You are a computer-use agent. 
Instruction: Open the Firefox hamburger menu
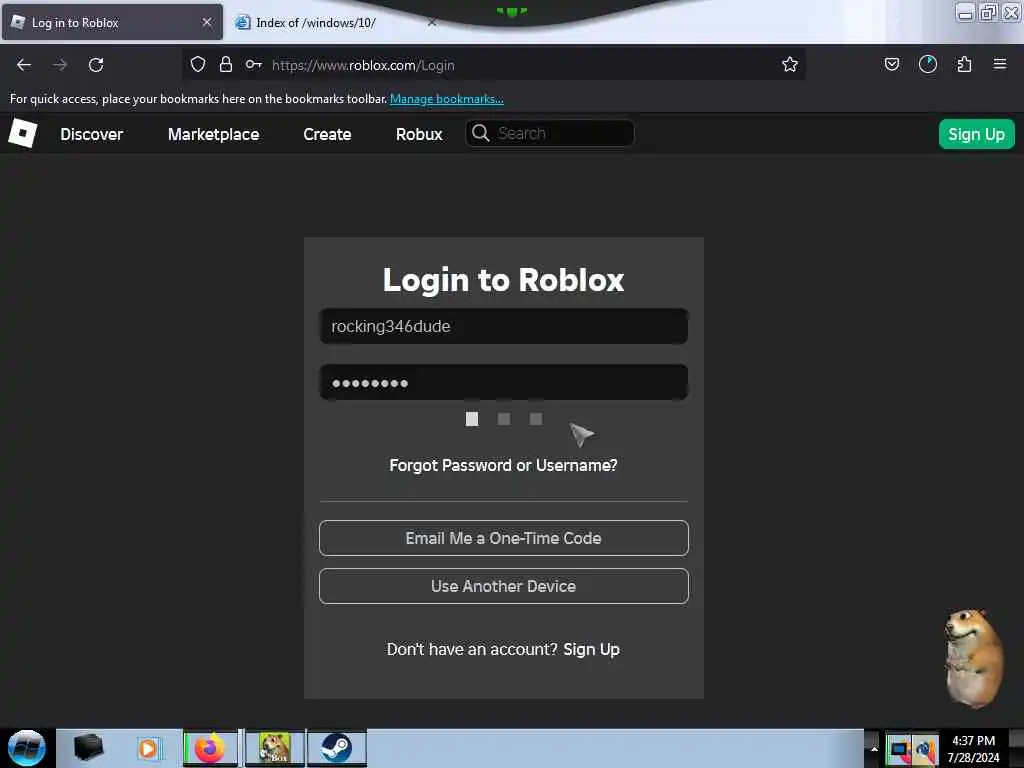pyautogui.click(x=1000, y=64)
